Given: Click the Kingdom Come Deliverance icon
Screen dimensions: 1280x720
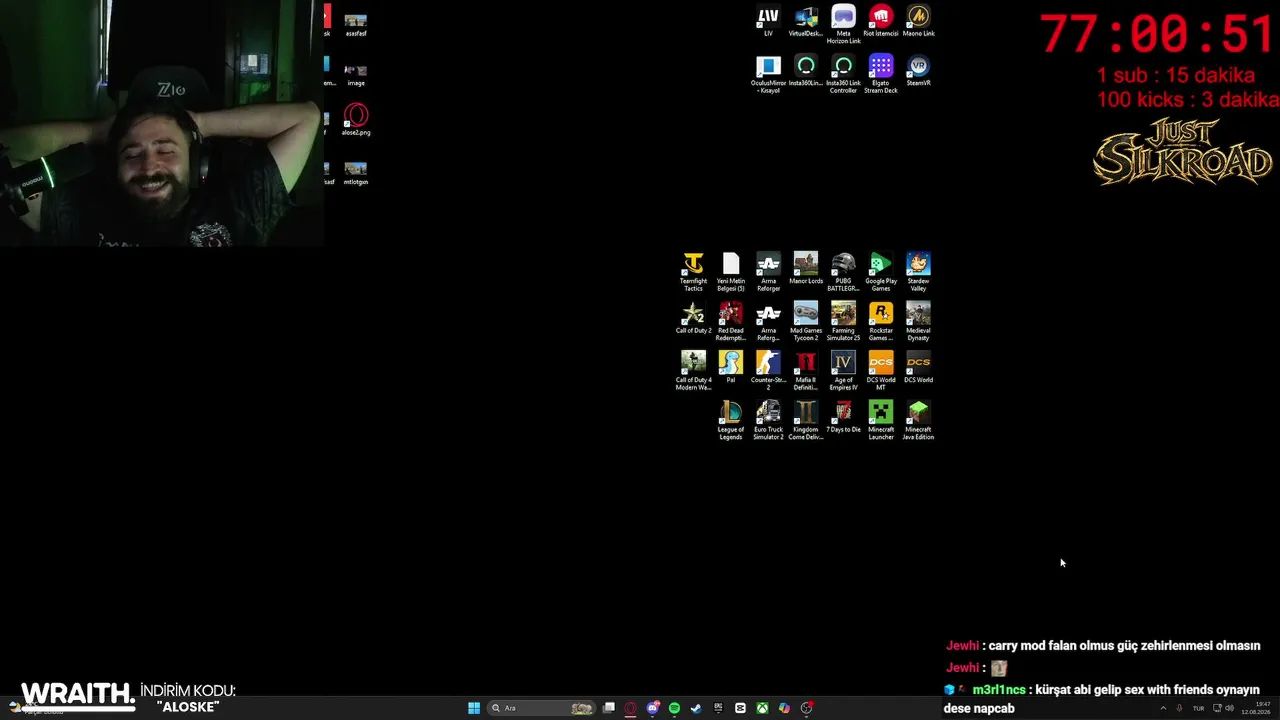Looking at the screenshot, I should (x=806, y=421).
